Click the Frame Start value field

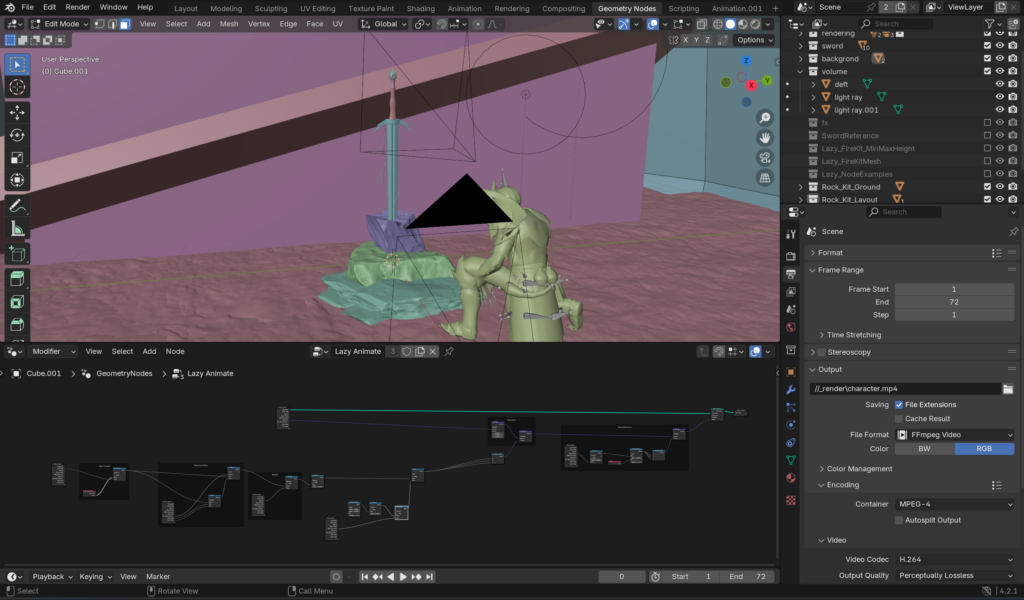tap(954, 289)
